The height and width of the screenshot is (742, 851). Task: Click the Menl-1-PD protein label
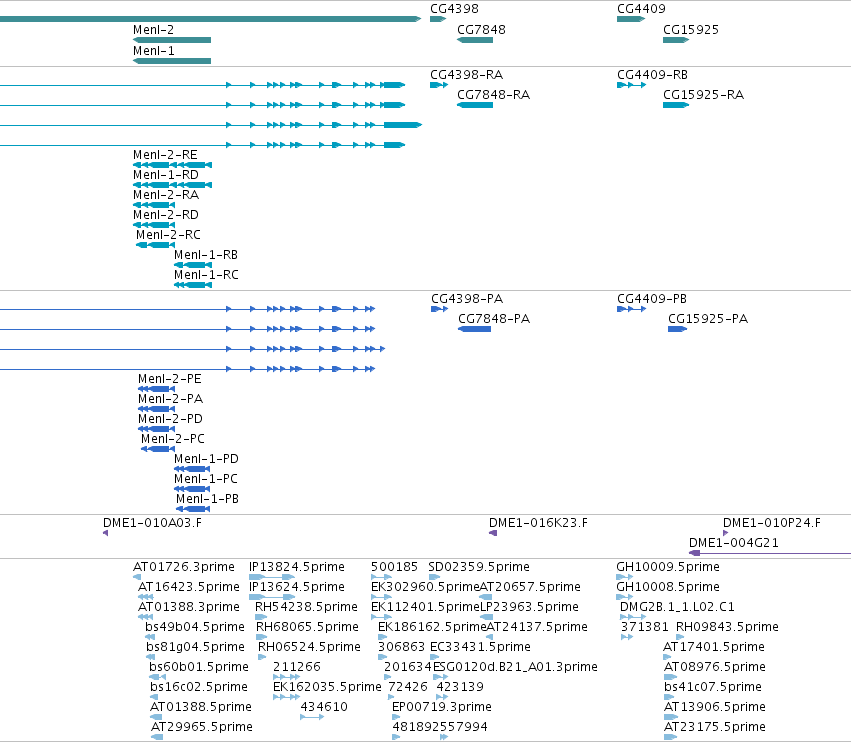[206, 459]
